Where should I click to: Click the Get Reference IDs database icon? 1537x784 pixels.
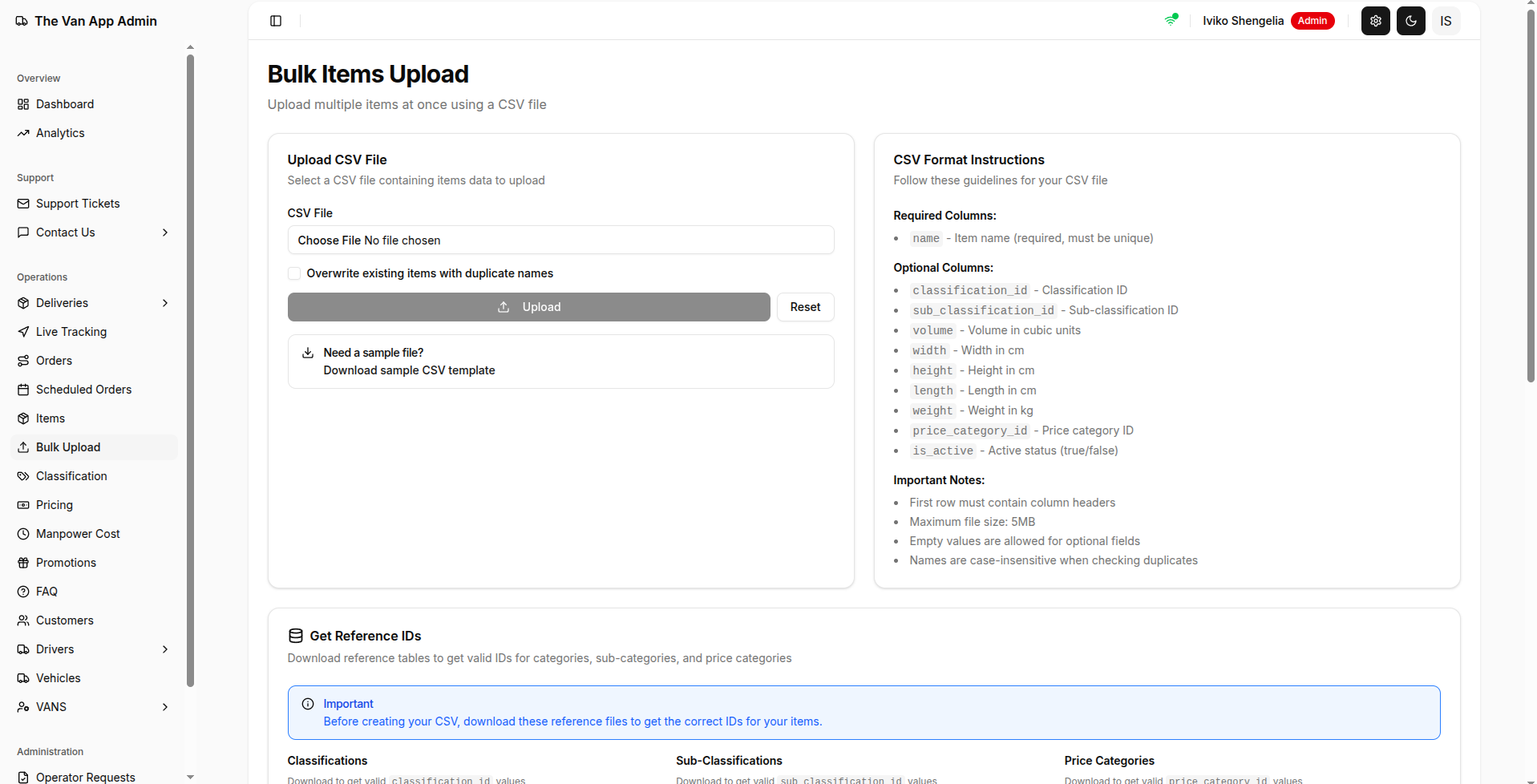(x=296, y=636)
